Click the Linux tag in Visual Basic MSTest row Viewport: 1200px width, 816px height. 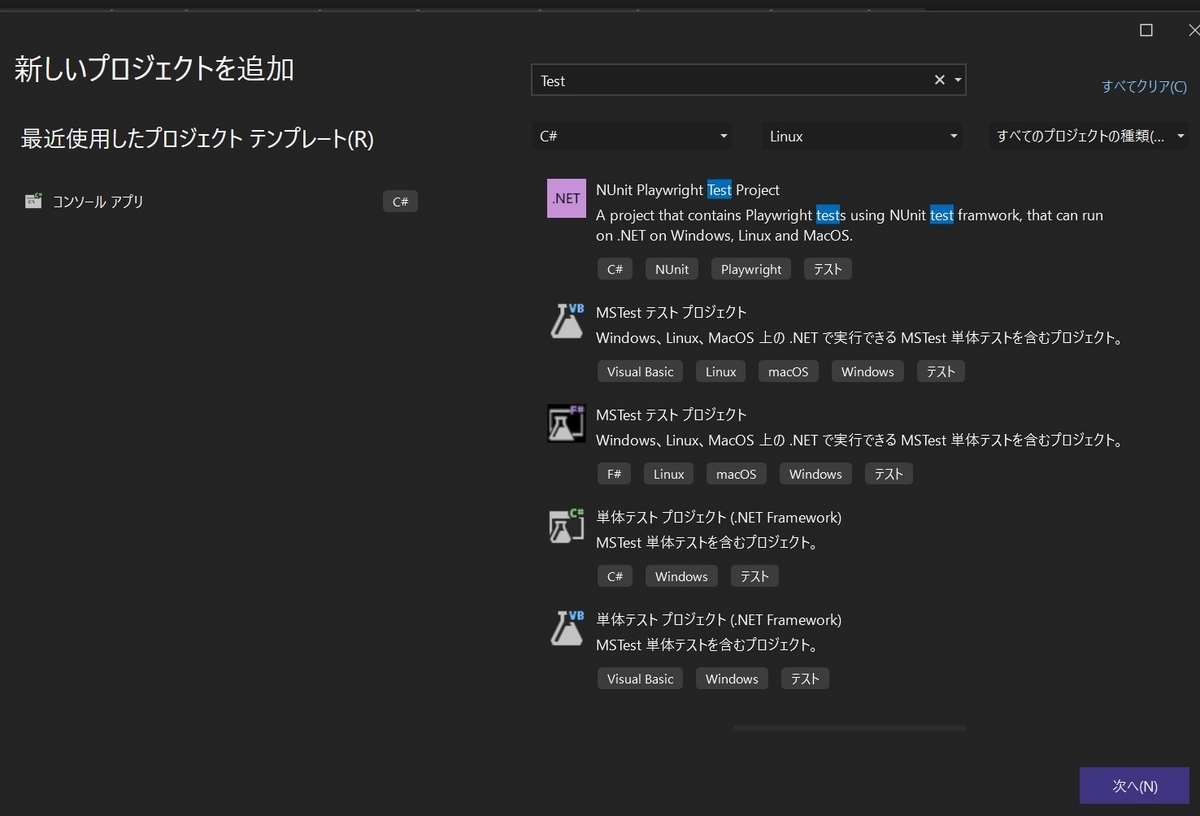click(721, 371)
